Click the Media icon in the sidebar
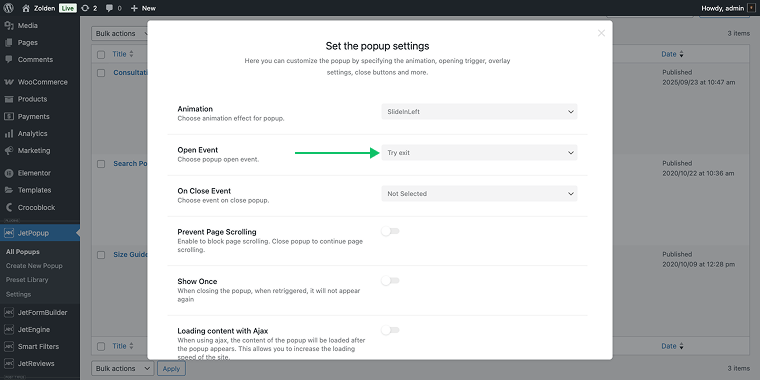Image resolution: width=760 pixels, height=380 pixels. [x=9, y=25]
